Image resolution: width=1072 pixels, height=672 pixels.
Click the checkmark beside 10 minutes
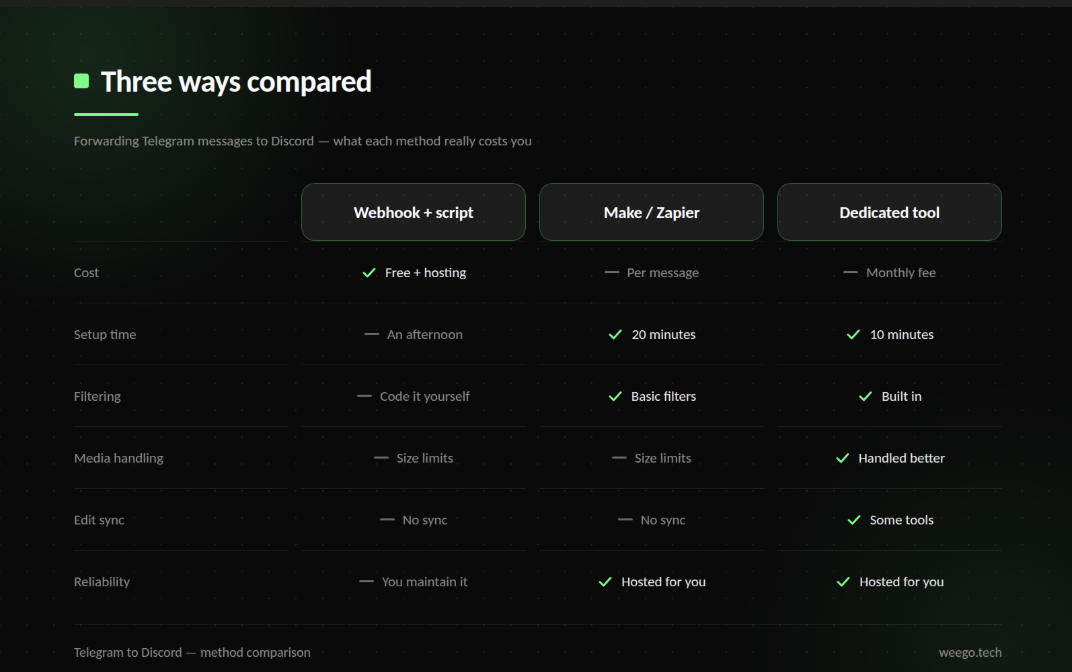(853, 334)
